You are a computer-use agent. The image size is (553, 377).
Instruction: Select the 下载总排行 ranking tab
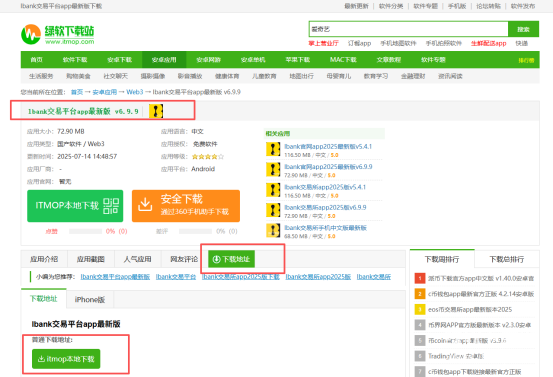507,259
